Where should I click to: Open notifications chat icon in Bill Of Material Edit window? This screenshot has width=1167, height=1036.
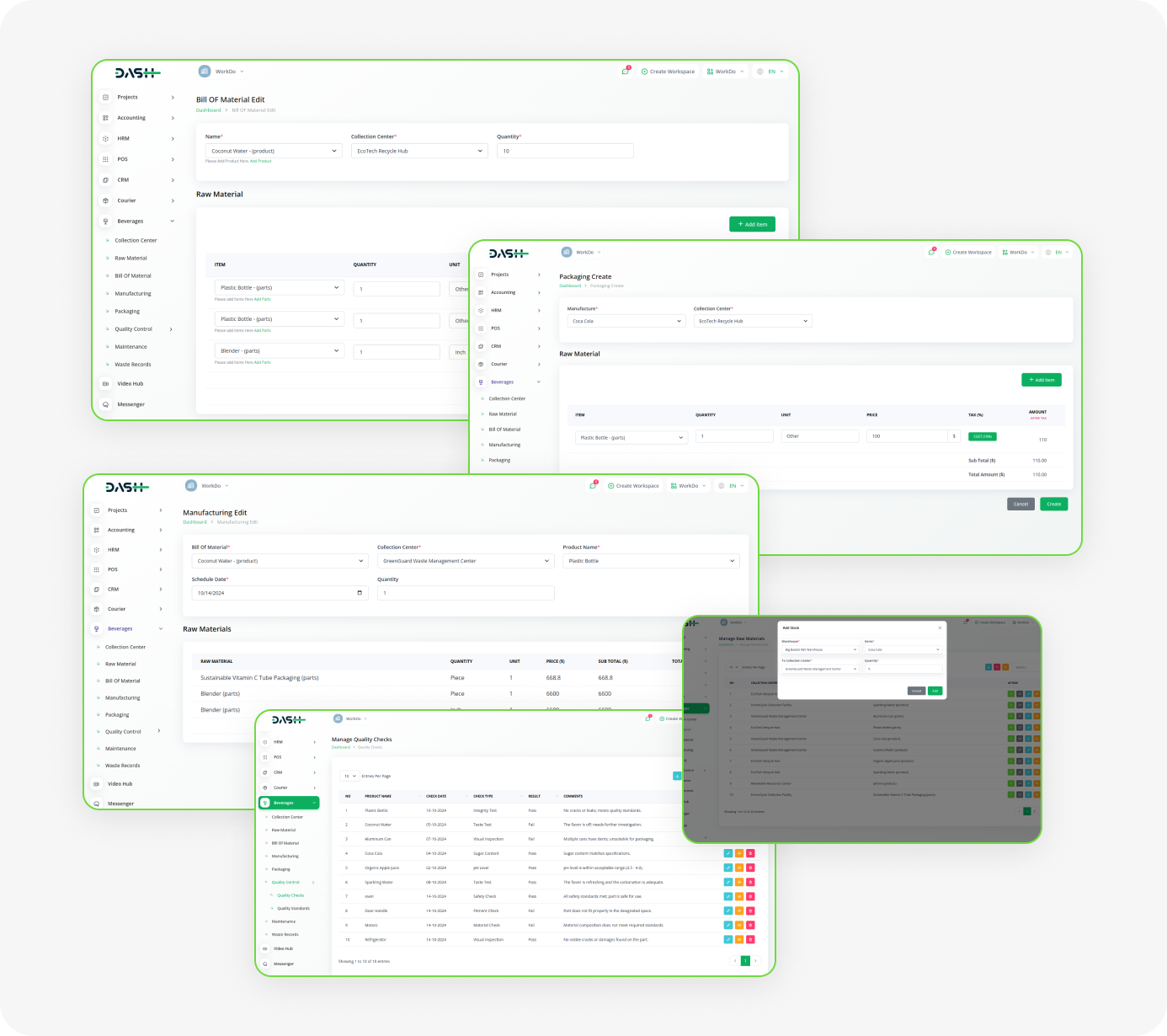(626, 72)
